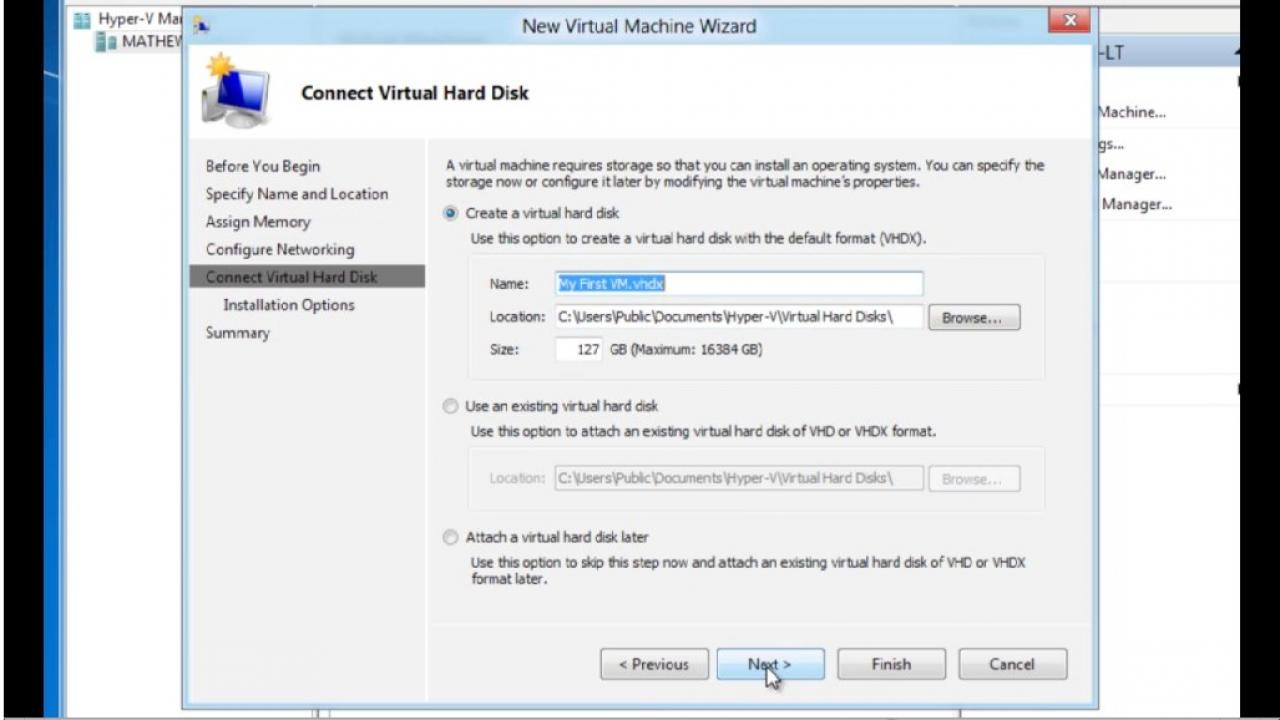This screenshot has width=1280, height=720.
Task: Switch to Assign Memory step
Action: (258, 222)
